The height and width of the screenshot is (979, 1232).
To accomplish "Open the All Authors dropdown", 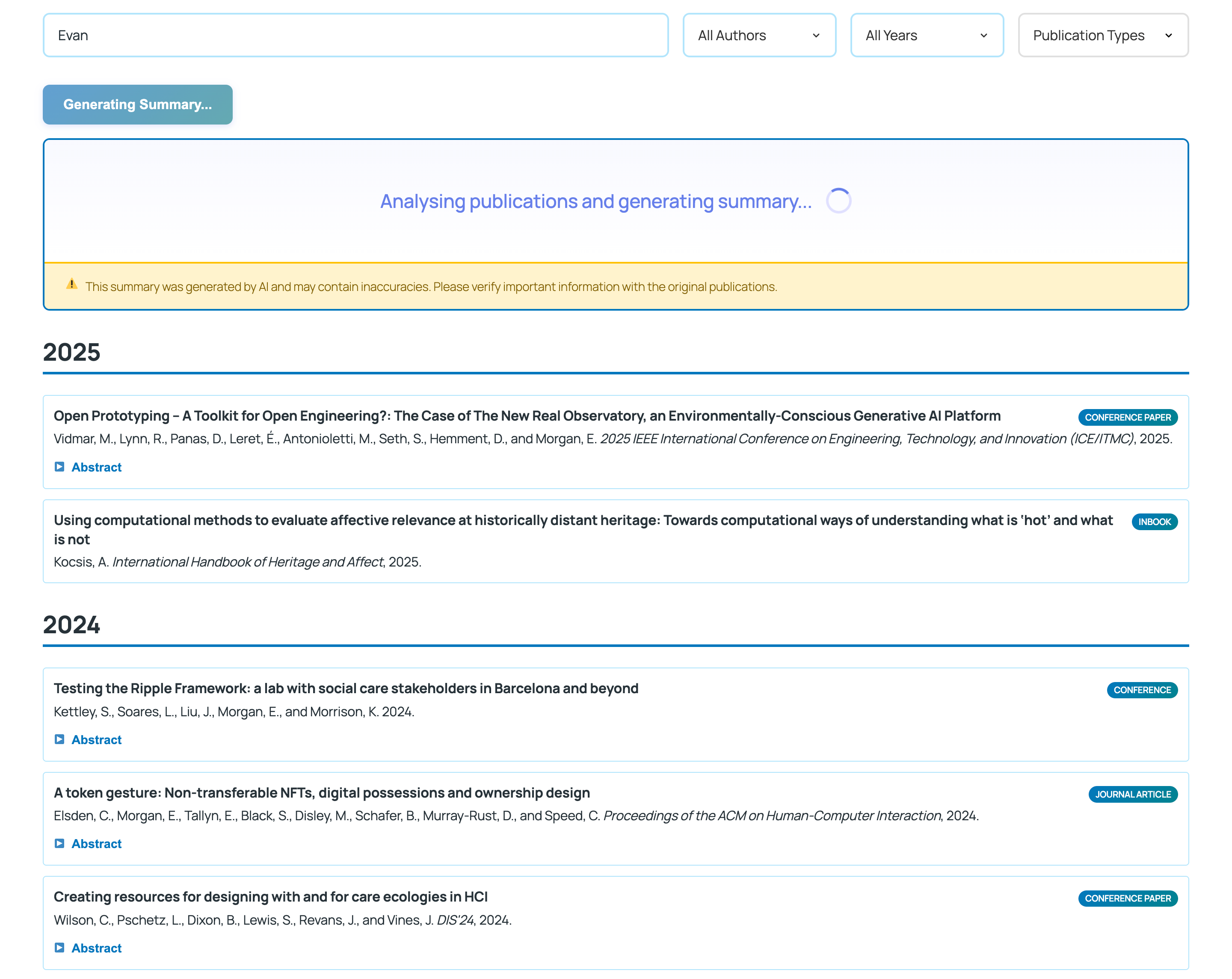I will [759, 35].
